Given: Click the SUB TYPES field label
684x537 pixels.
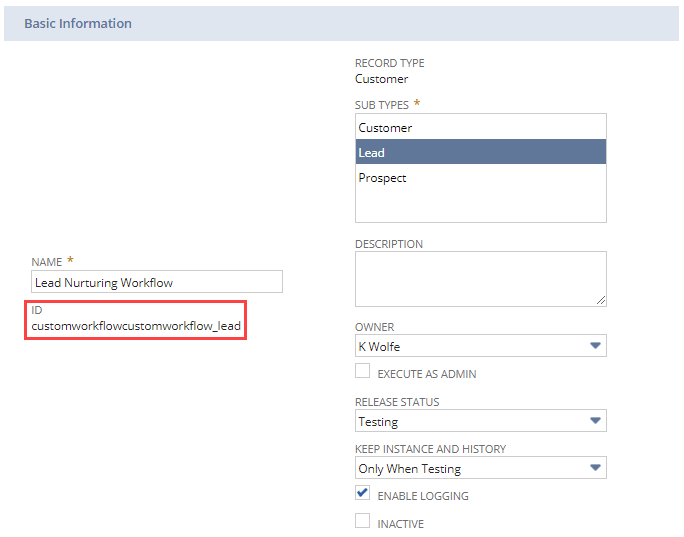Looking at the screenshot, I should [x=382, y=105].
